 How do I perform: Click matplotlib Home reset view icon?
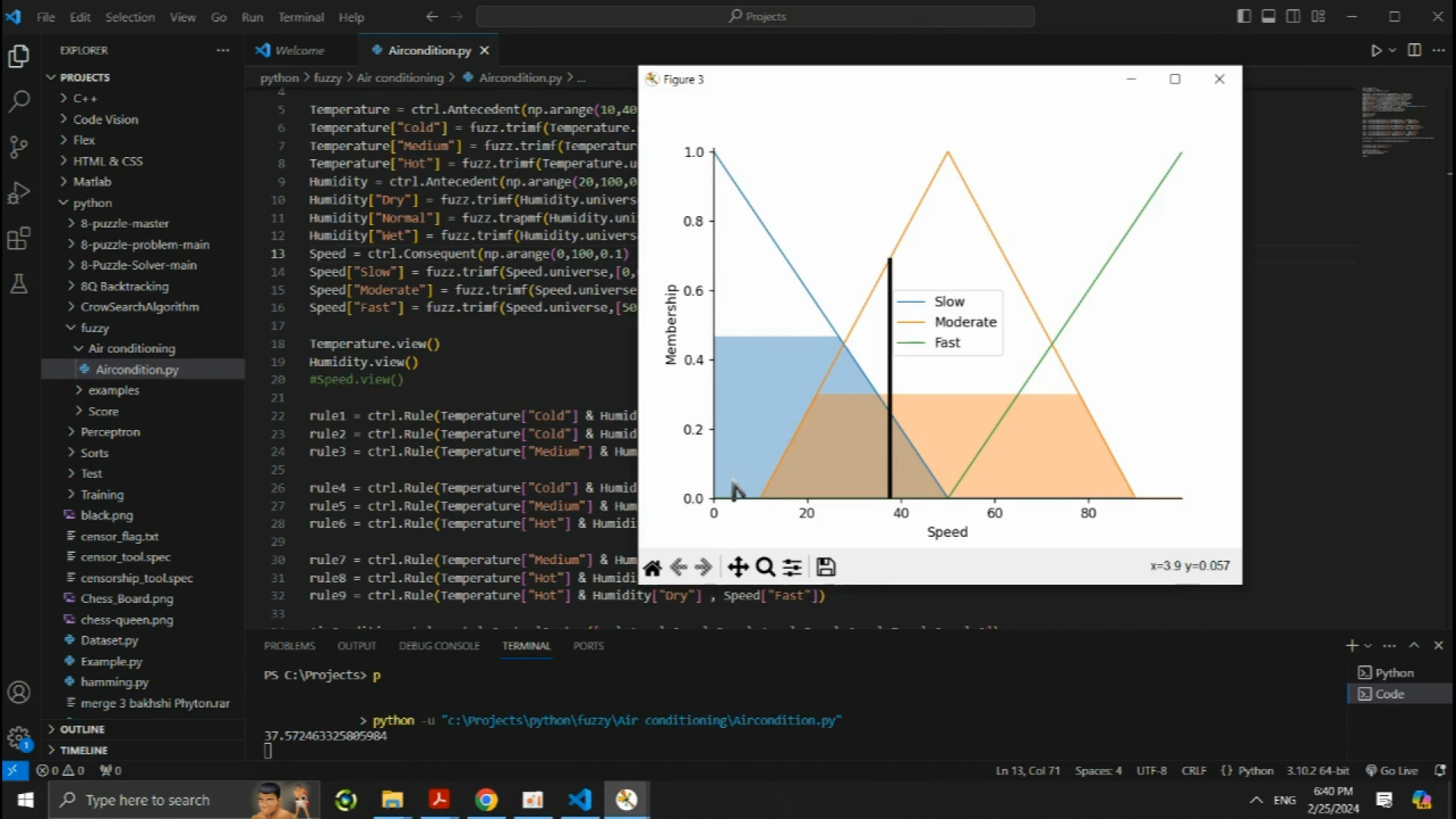click(x=652, y=567)
